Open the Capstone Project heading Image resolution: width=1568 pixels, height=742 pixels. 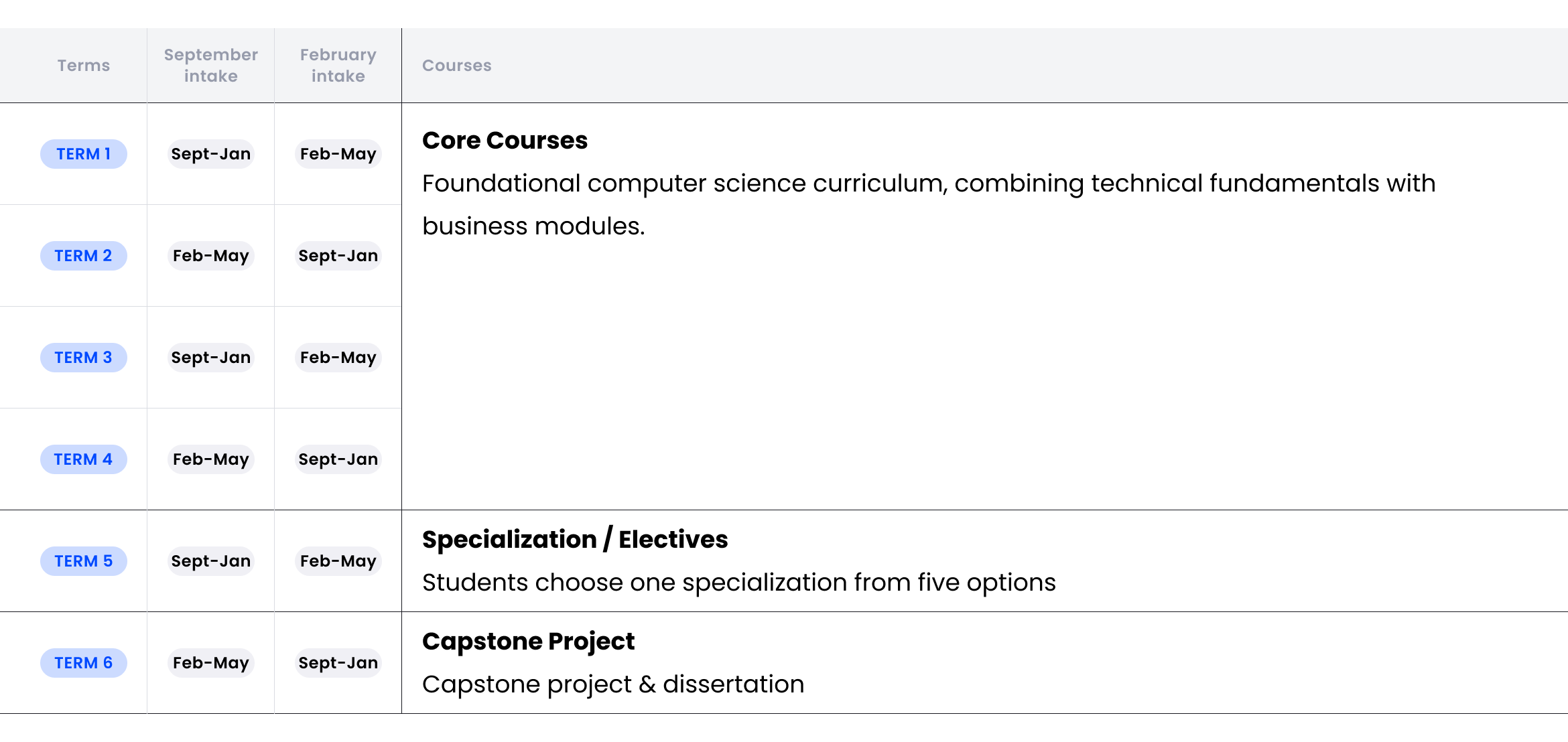pos(528,642)
